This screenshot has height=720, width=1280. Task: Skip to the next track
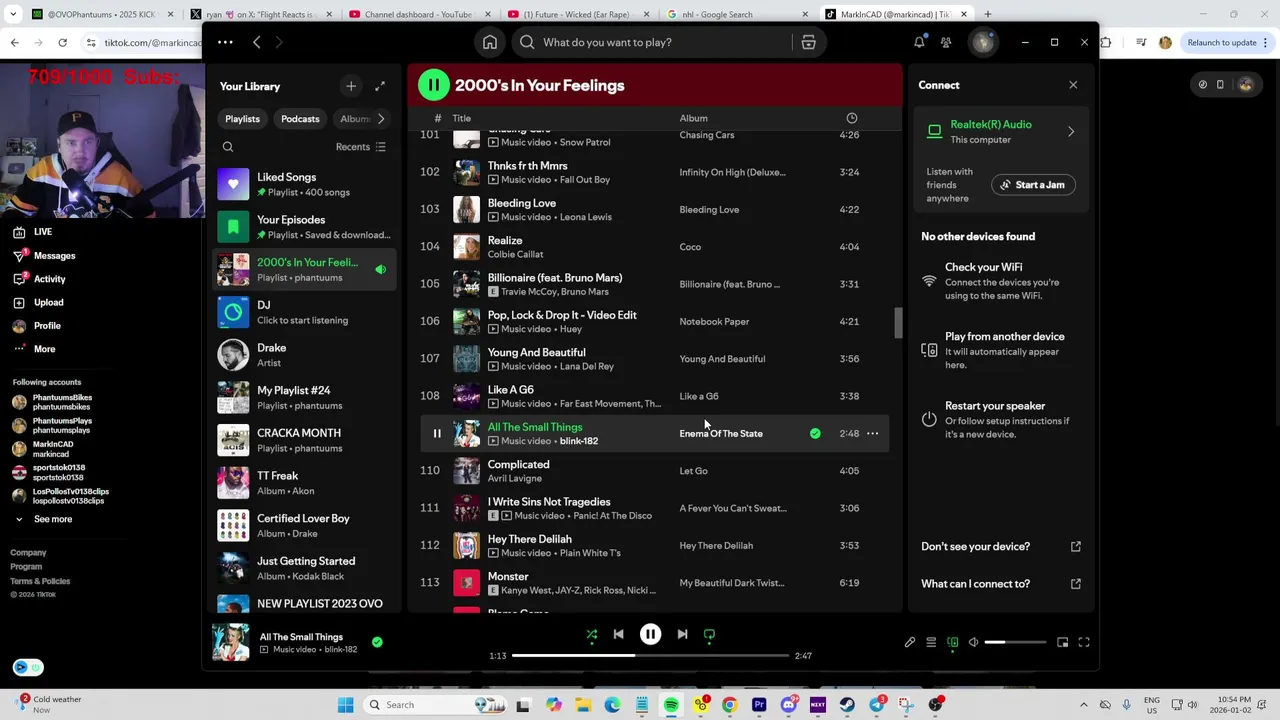pyautogui.click(x=682, y=634)
